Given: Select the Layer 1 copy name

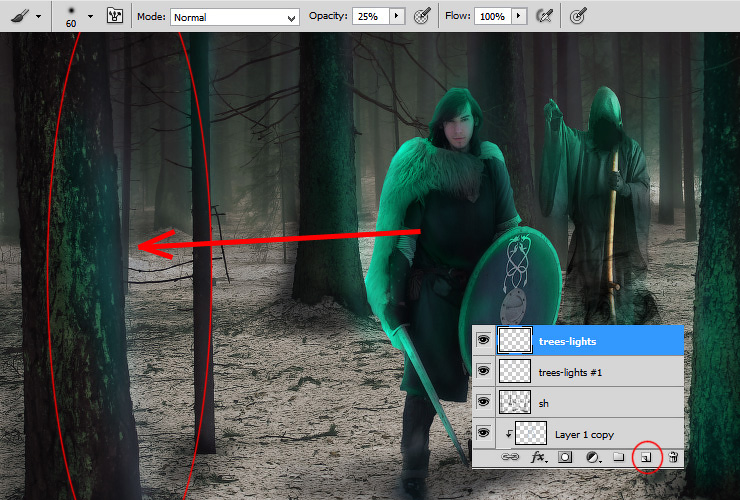Looking at the screenshot, I should [x=584, y=435].
